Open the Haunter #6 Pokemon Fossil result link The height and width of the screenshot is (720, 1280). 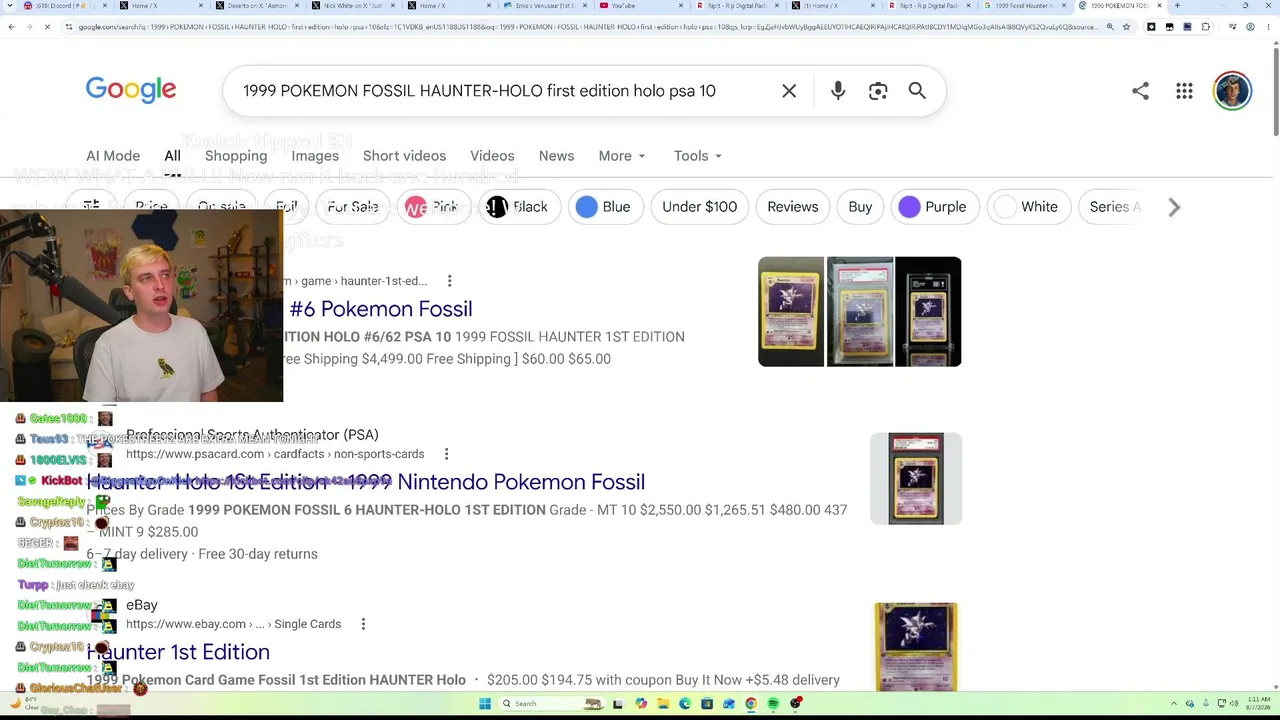pos(380,309)
